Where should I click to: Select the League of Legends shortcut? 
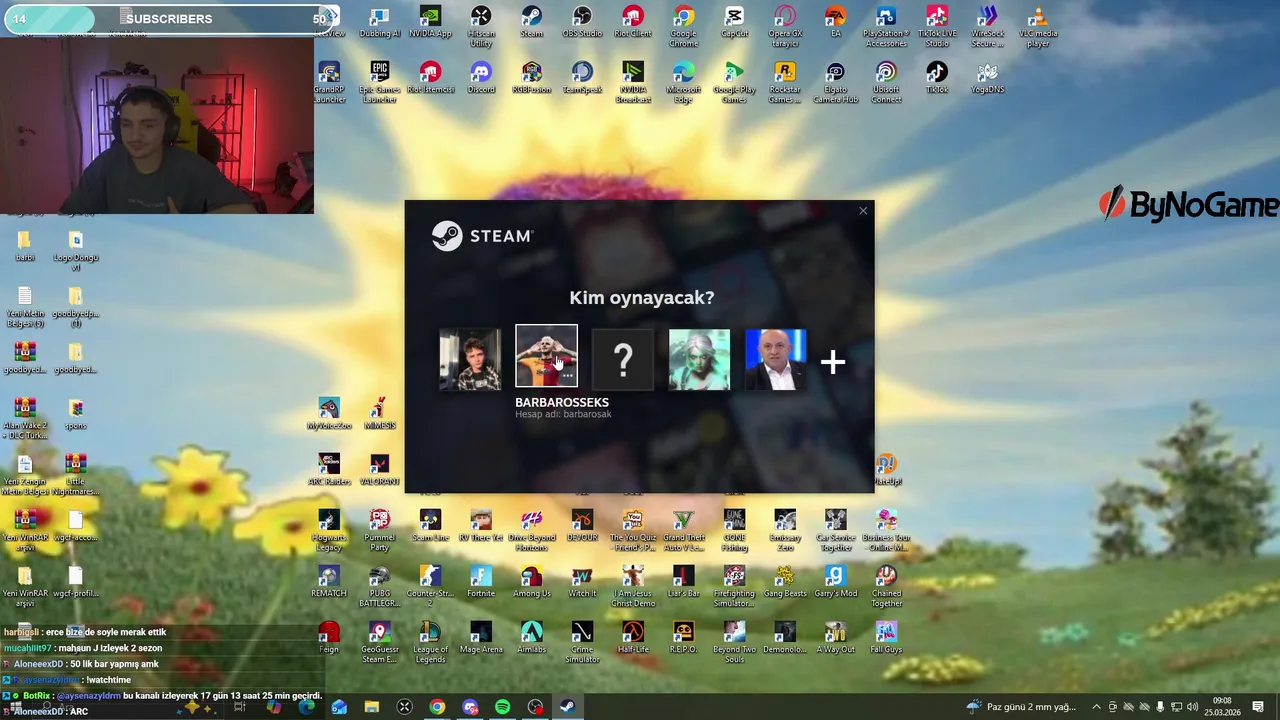[x=430, y=643]
